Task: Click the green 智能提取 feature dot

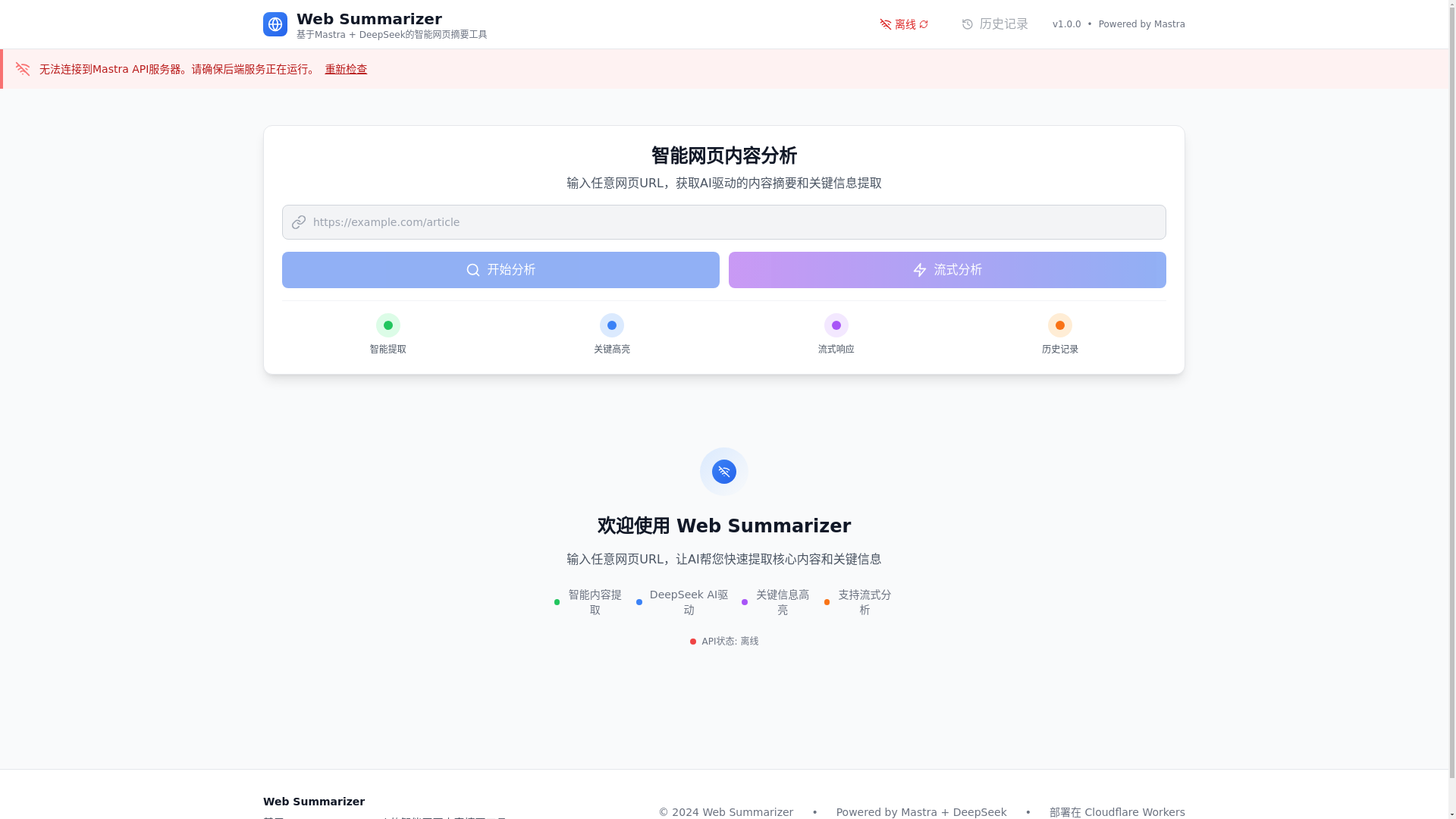Action: pos(388,325)
